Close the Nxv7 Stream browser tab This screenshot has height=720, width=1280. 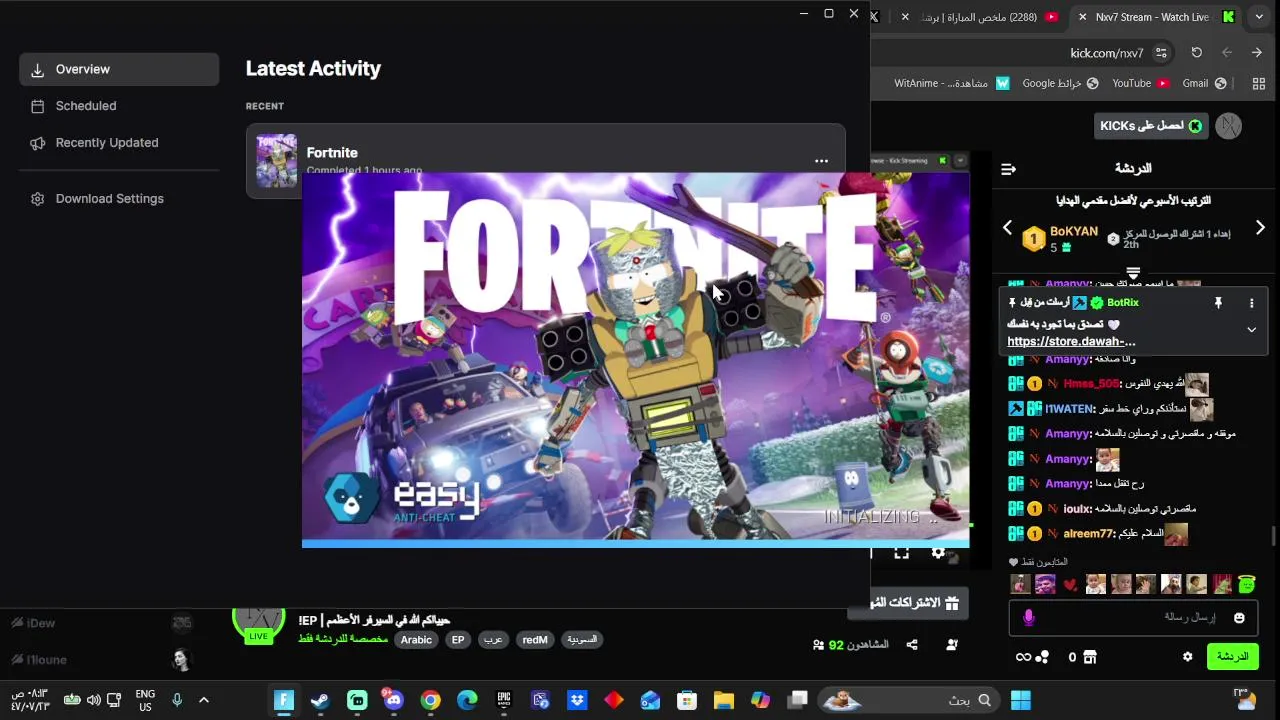pos(1082,17)
